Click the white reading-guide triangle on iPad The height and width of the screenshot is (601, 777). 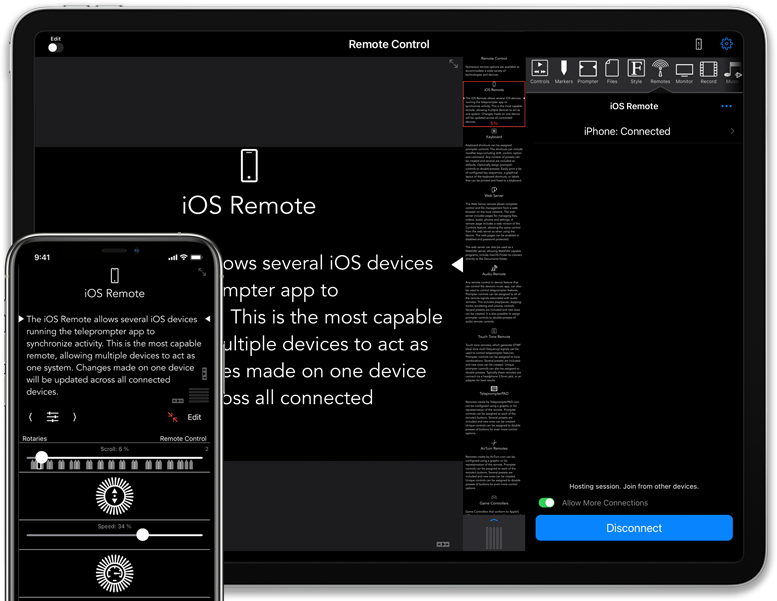[458, 265]
